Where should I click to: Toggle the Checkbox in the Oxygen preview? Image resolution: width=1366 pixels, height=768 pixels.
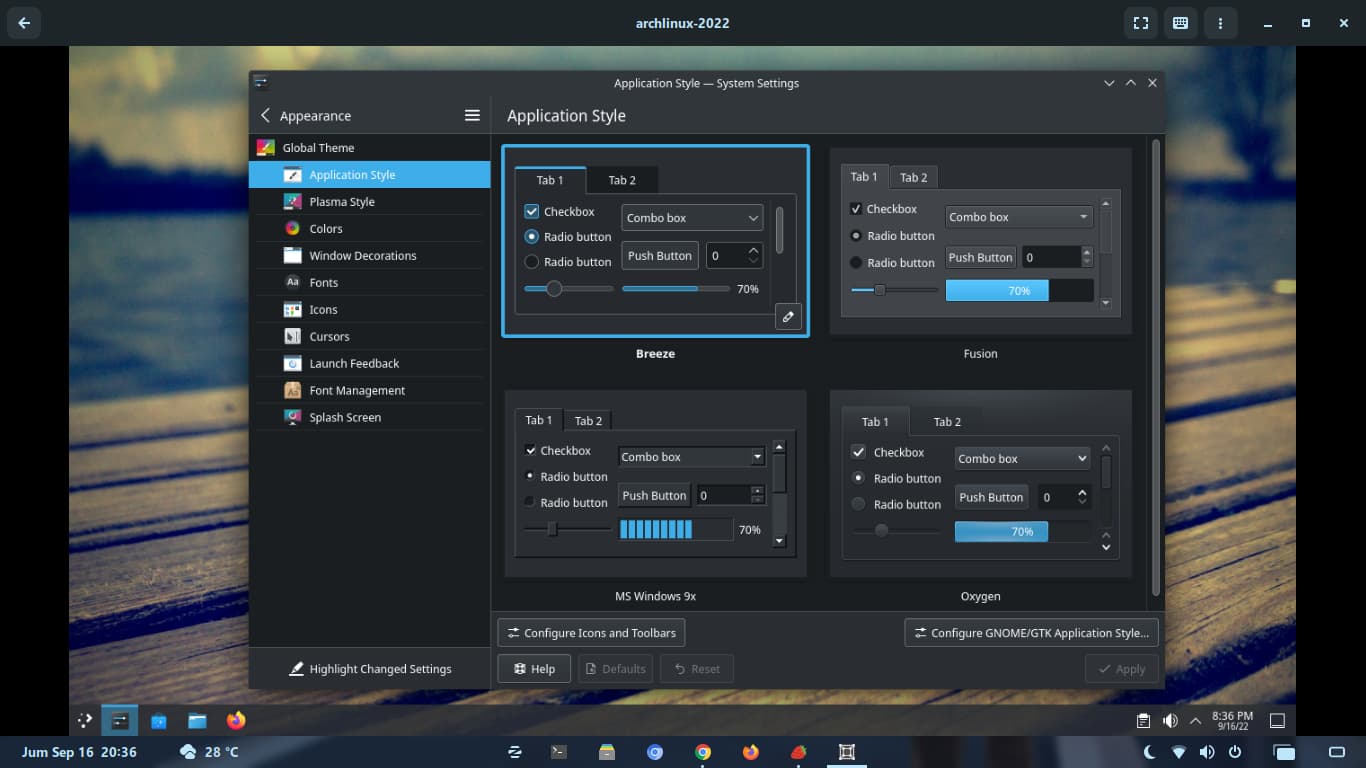(858, 453)
